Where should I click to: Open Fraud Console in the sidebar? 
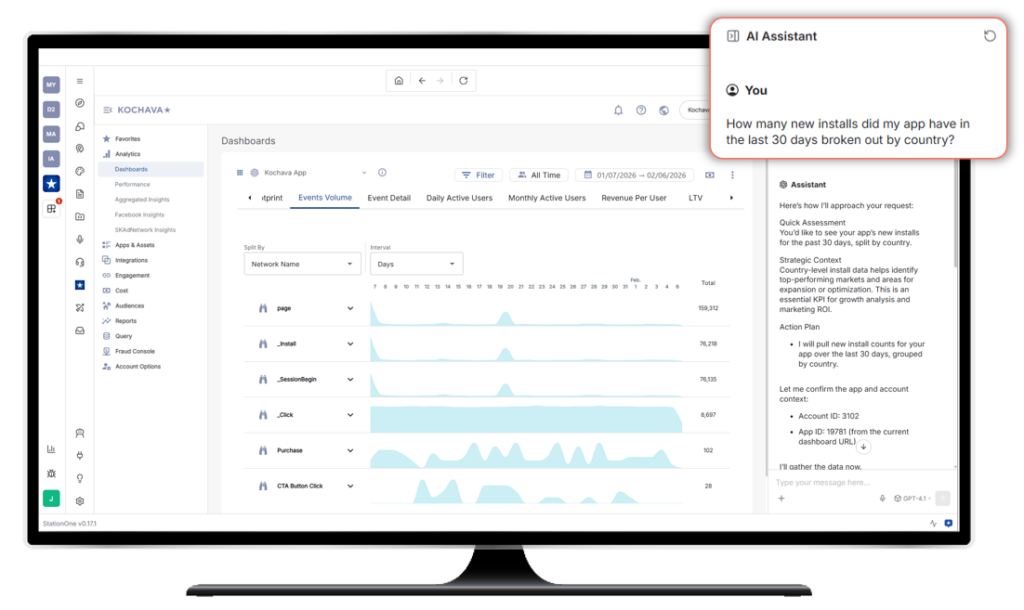(x=134, y=351)
